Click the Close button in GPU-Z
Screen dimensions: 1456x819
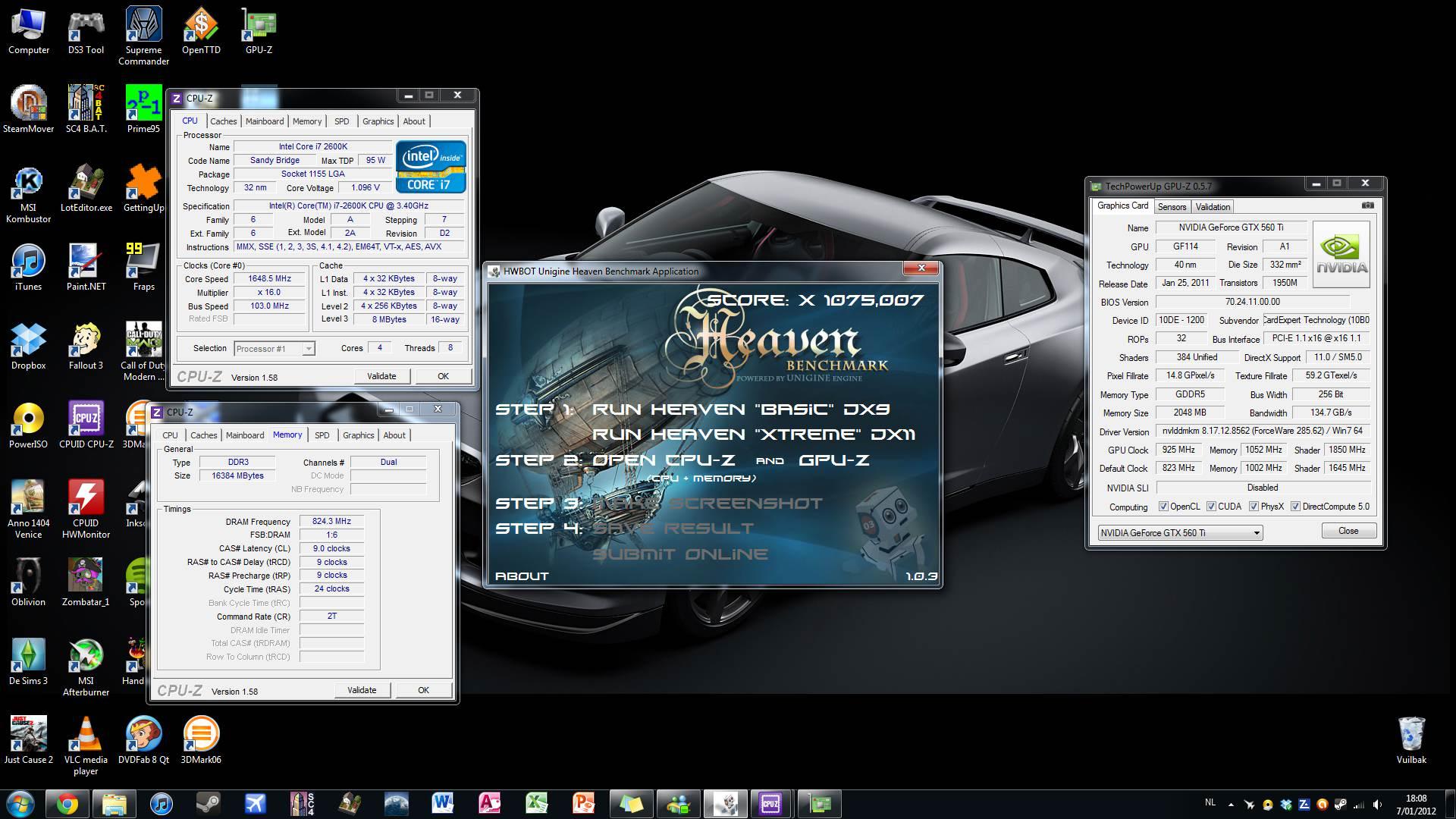tap(1348, 531)
